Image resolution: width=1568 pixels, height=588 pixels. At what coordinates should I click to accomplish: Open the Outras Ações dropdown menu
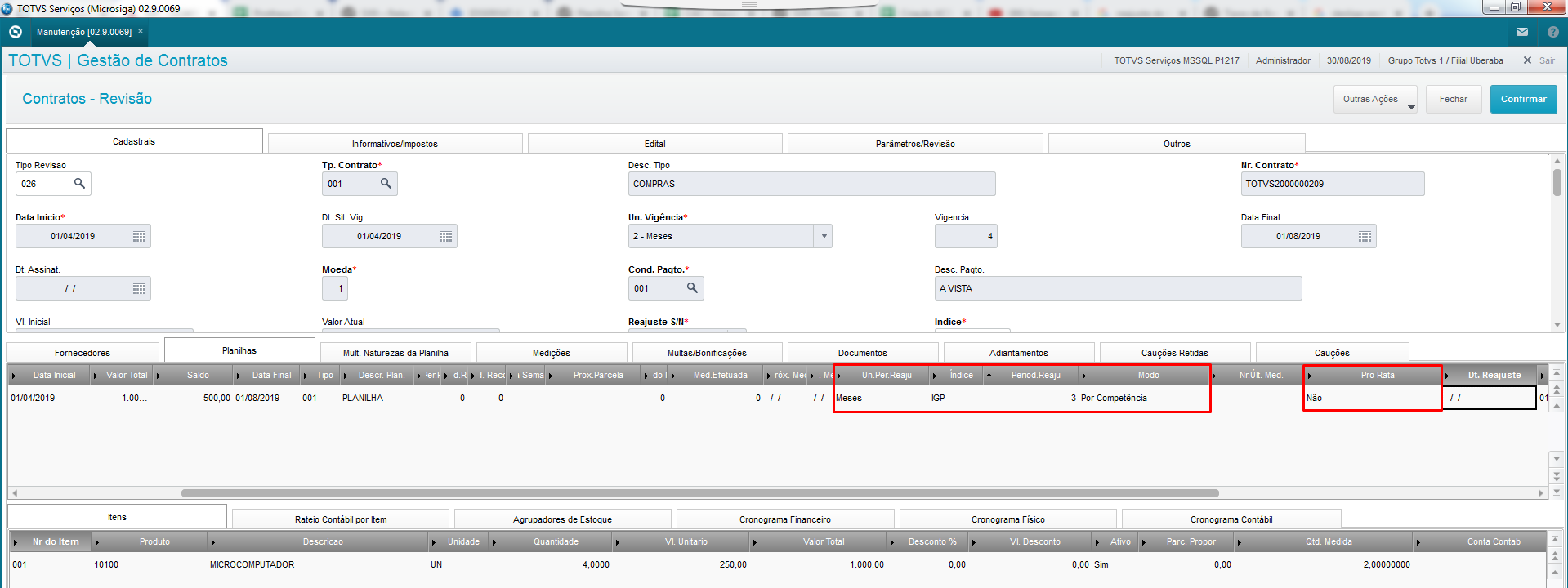(x=1376, y=99)
